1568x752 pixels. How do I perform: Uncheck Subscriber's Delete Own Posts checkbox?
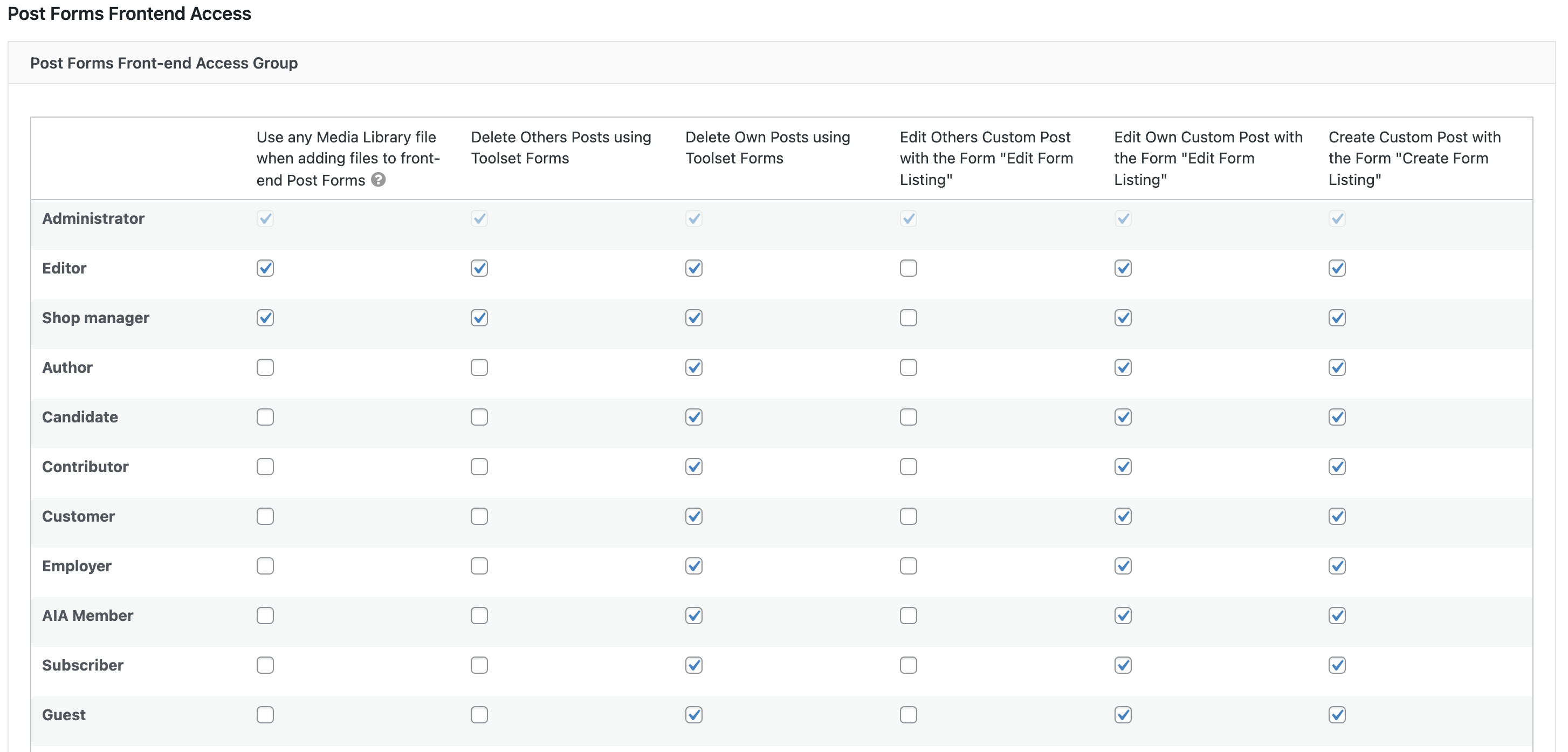(x=694, y=665)
